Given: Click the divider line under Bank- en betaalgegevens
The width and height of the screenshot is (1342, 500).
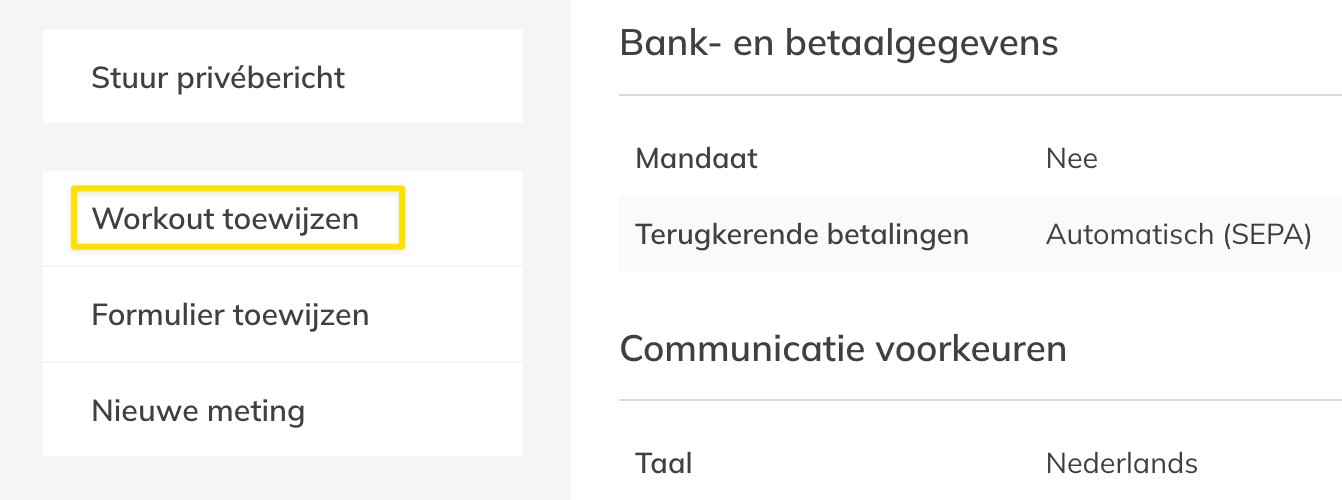Looking at the screenshot, I should 980,95.
